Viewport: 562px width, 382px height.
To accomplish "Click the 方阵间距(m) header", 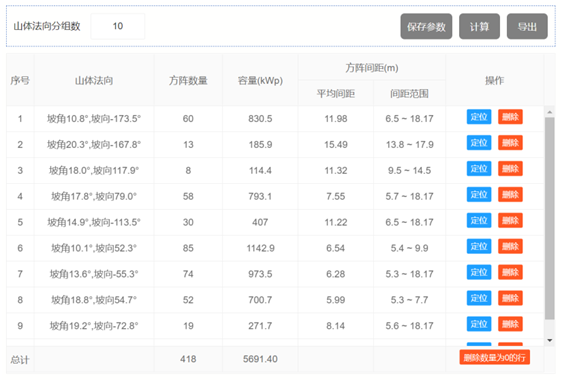I will pos(372,68).
